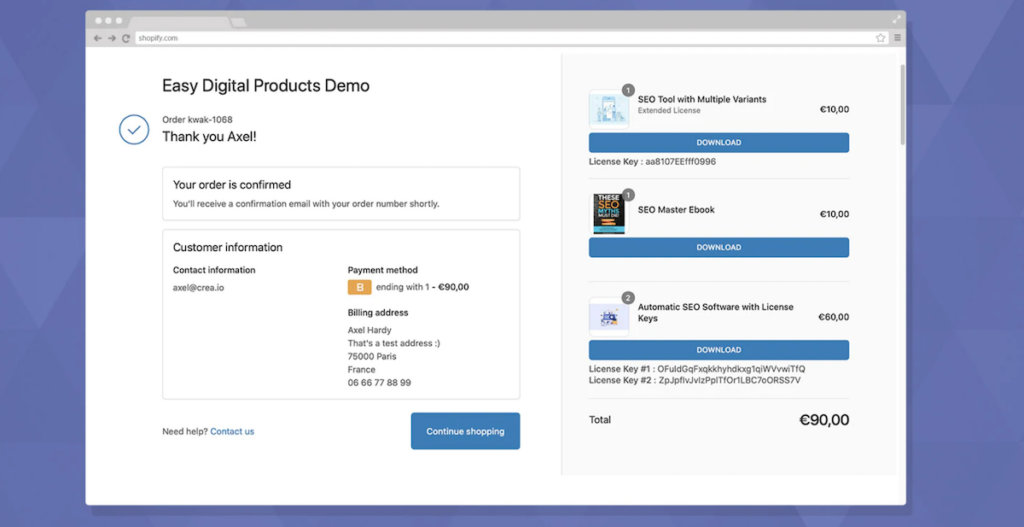Click the SEO Tool product thumbnail
The image size is (1024, 527).
609,110
